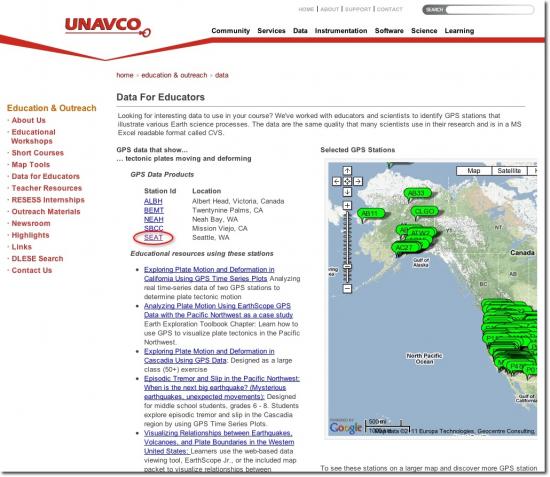Open Newsroom sidebar link
The image size is (550, 477).
[x=31, y=223]
